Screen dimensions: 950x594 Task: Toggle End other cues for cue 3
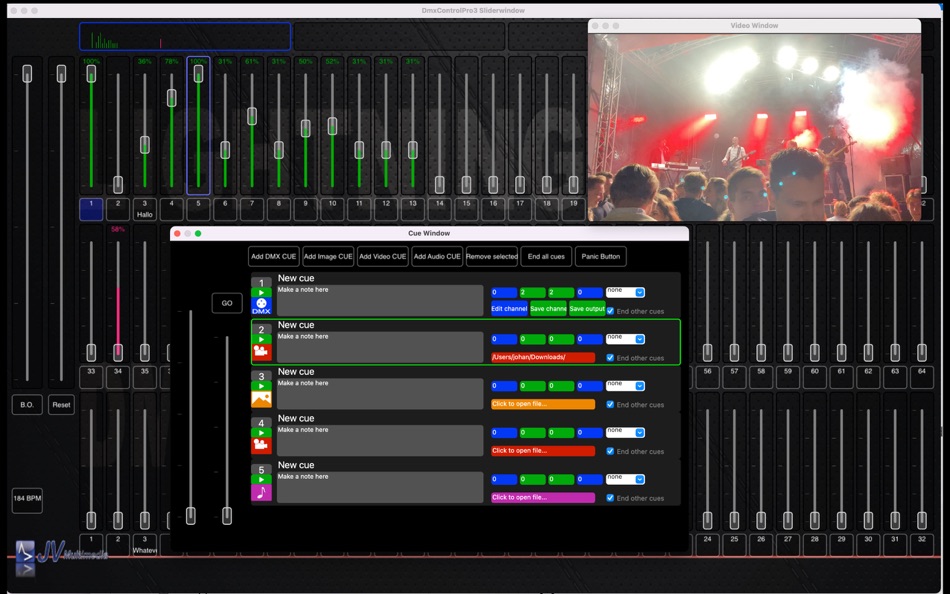click(610, 404)
